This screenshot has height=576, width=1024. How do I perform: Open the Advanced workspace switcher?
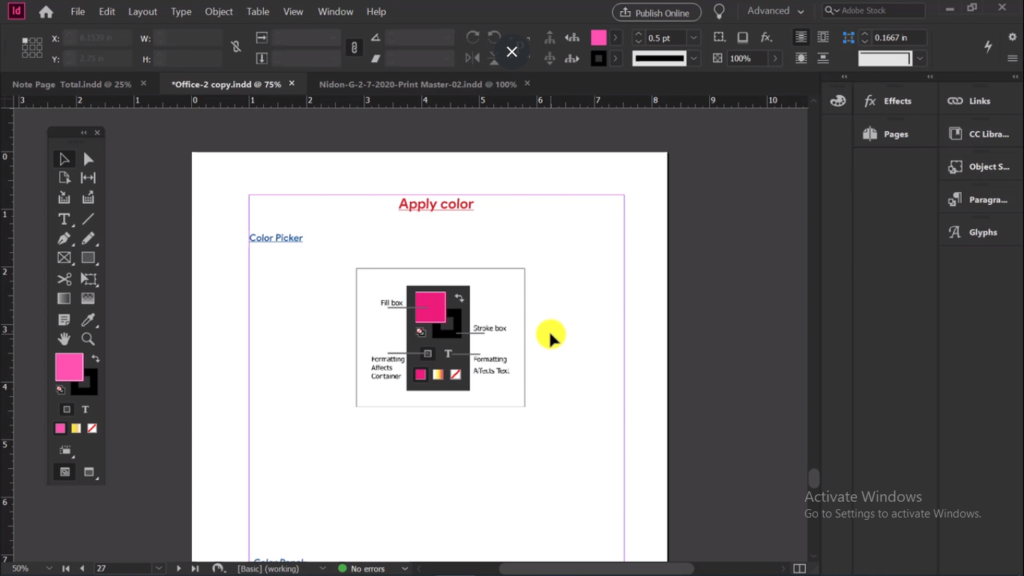click(775, 11)
